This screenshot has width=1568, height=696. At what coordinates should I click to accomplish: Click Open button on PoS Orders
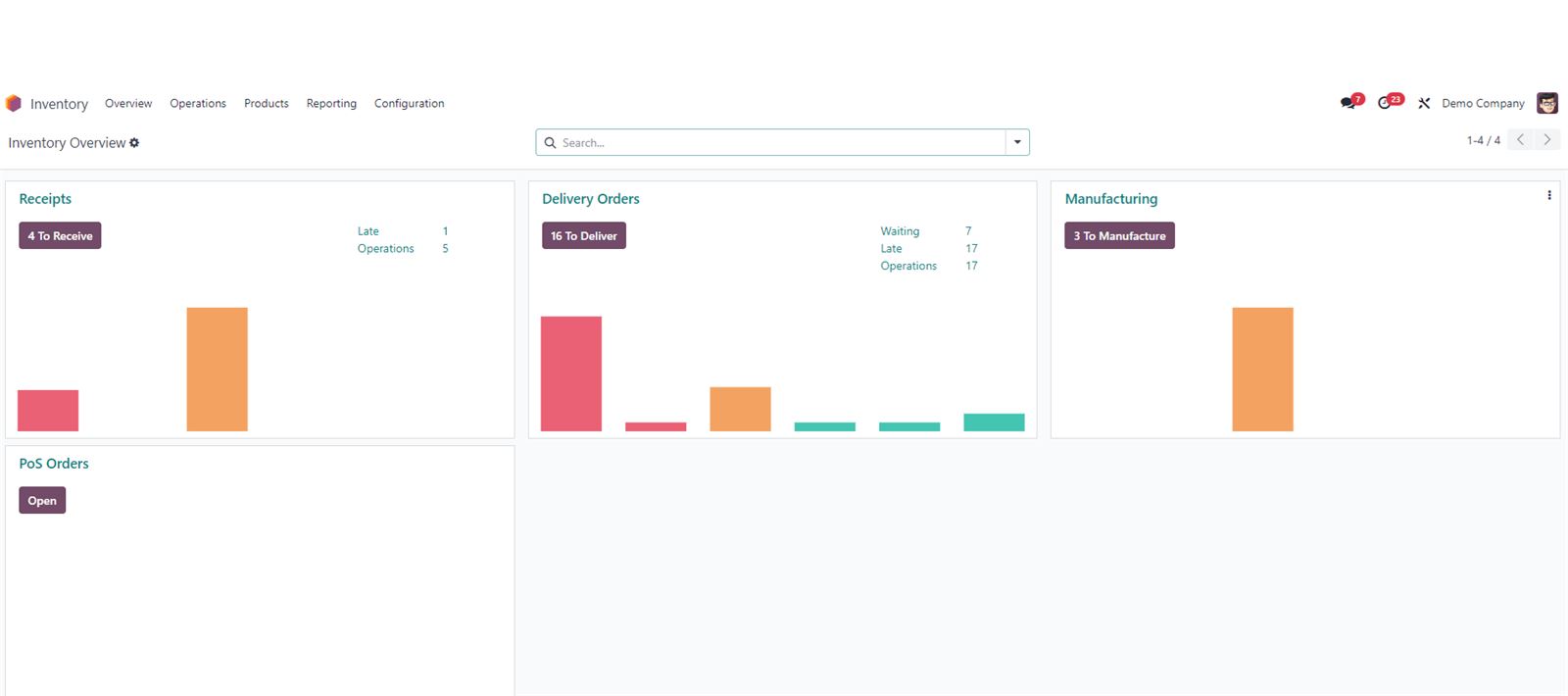click(x=42, y=500)
